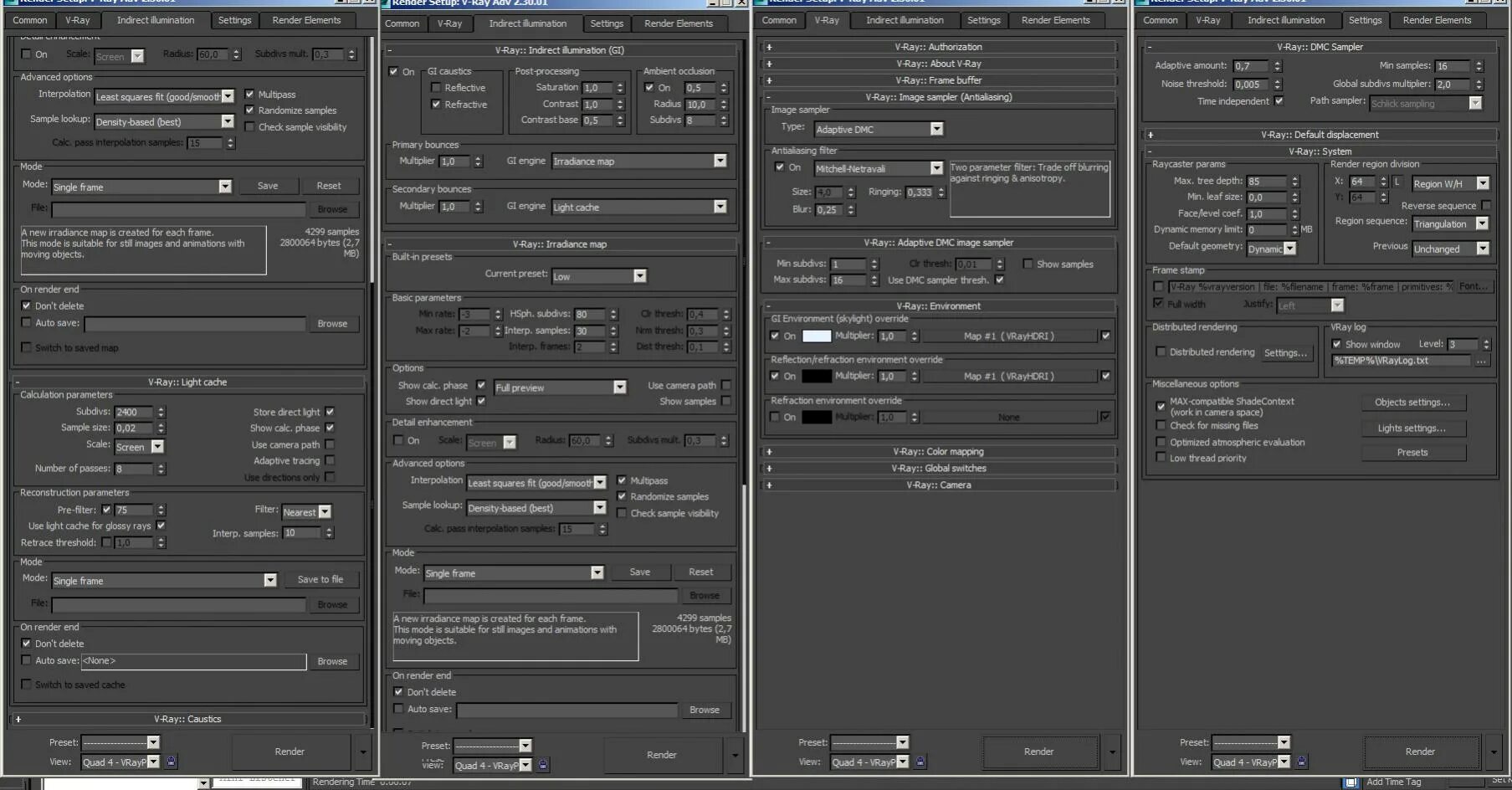Click the icon left of Add Time Tag
Image resolution: width=1512 pixels, height=790 pixels.
pyautogui.click(x=1351, y=782)
